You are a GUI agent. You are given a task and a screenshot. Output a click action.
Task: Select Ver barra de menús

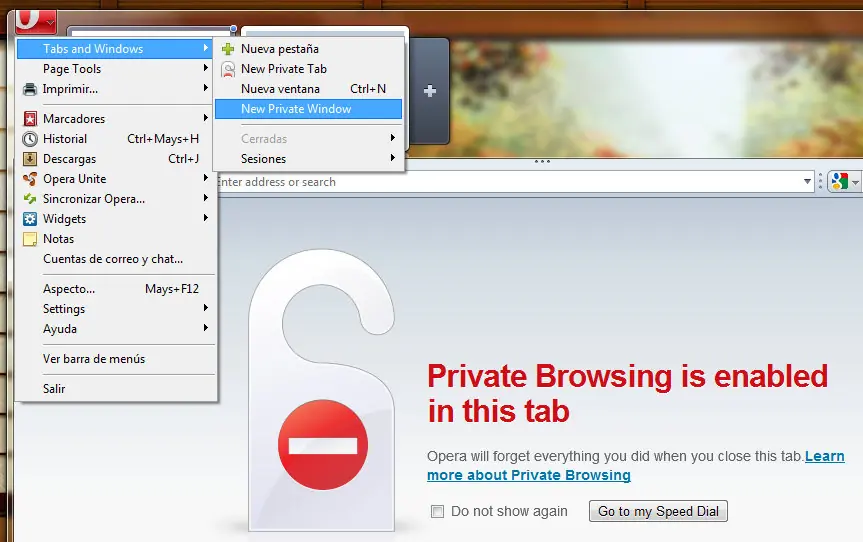tap(116, 359)
